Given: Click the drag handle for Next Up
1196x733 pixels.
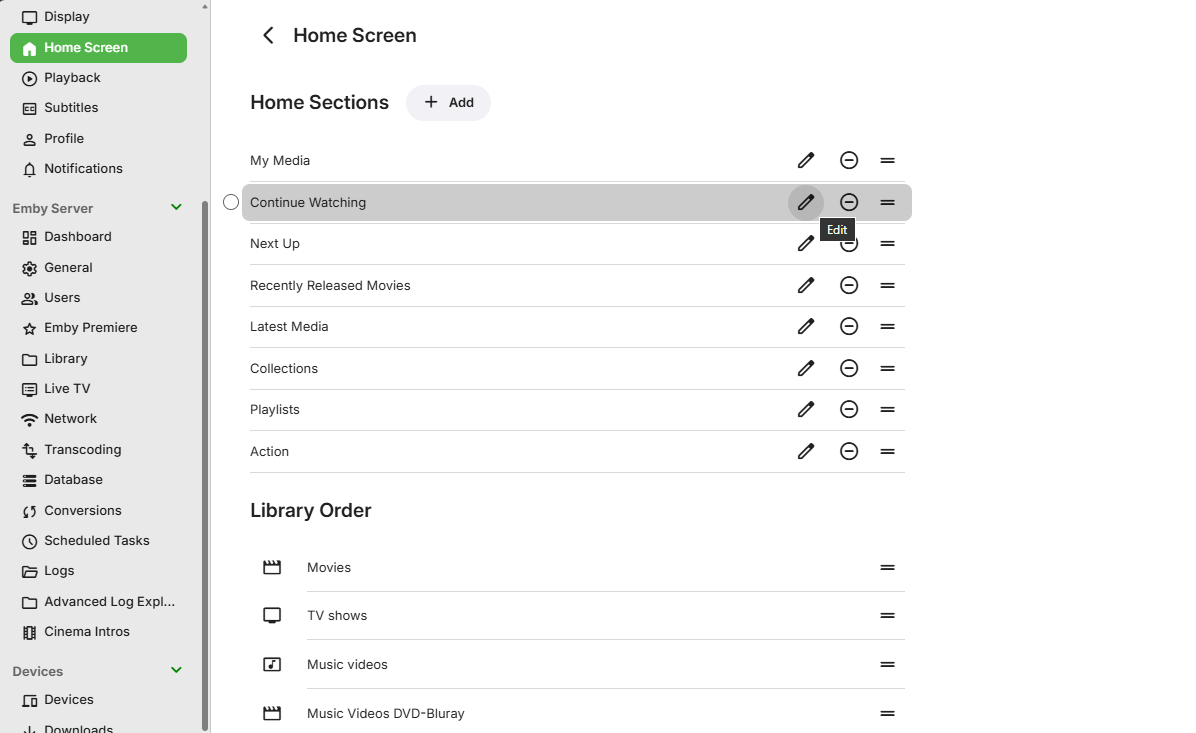Looking at the screenshot, I should pyautogui.click(x=887, y=244).
